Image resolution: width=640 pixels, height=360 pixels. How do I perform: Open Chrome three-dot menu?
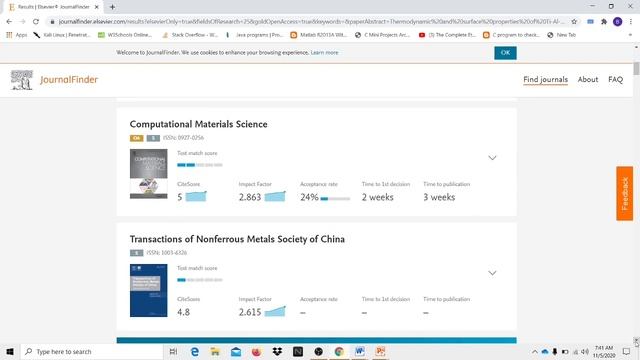[631, 22]
